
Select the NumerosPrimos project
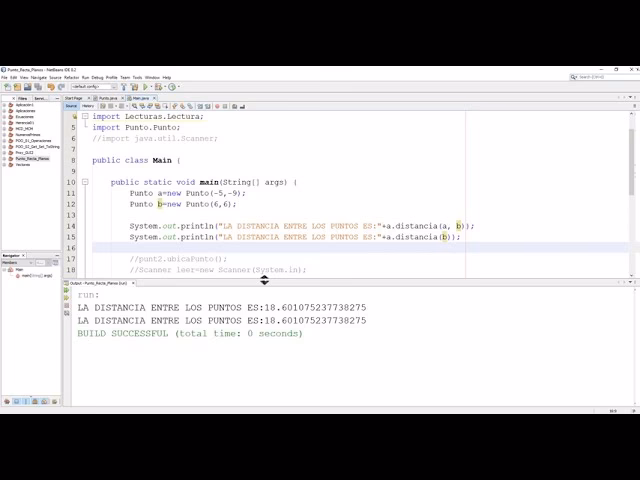click(x=28, y=135)
